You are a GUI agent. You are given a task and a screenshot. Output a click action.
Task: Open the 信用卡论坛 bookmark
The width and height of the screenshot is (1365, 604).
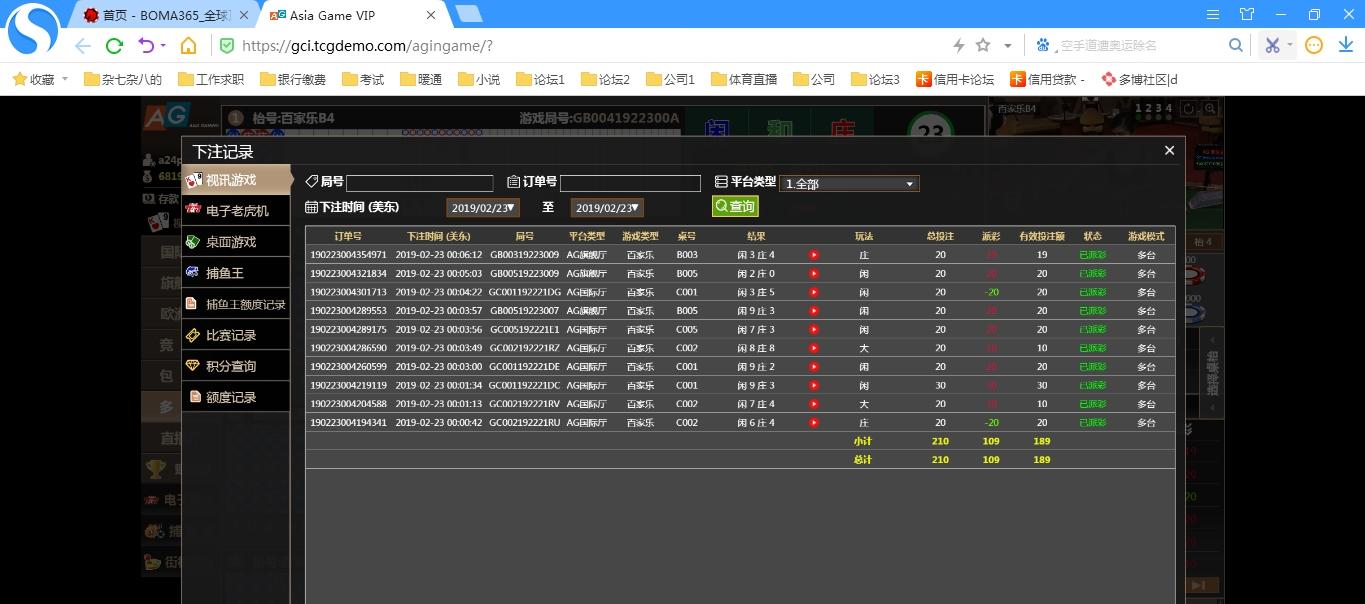click(955, 79)
